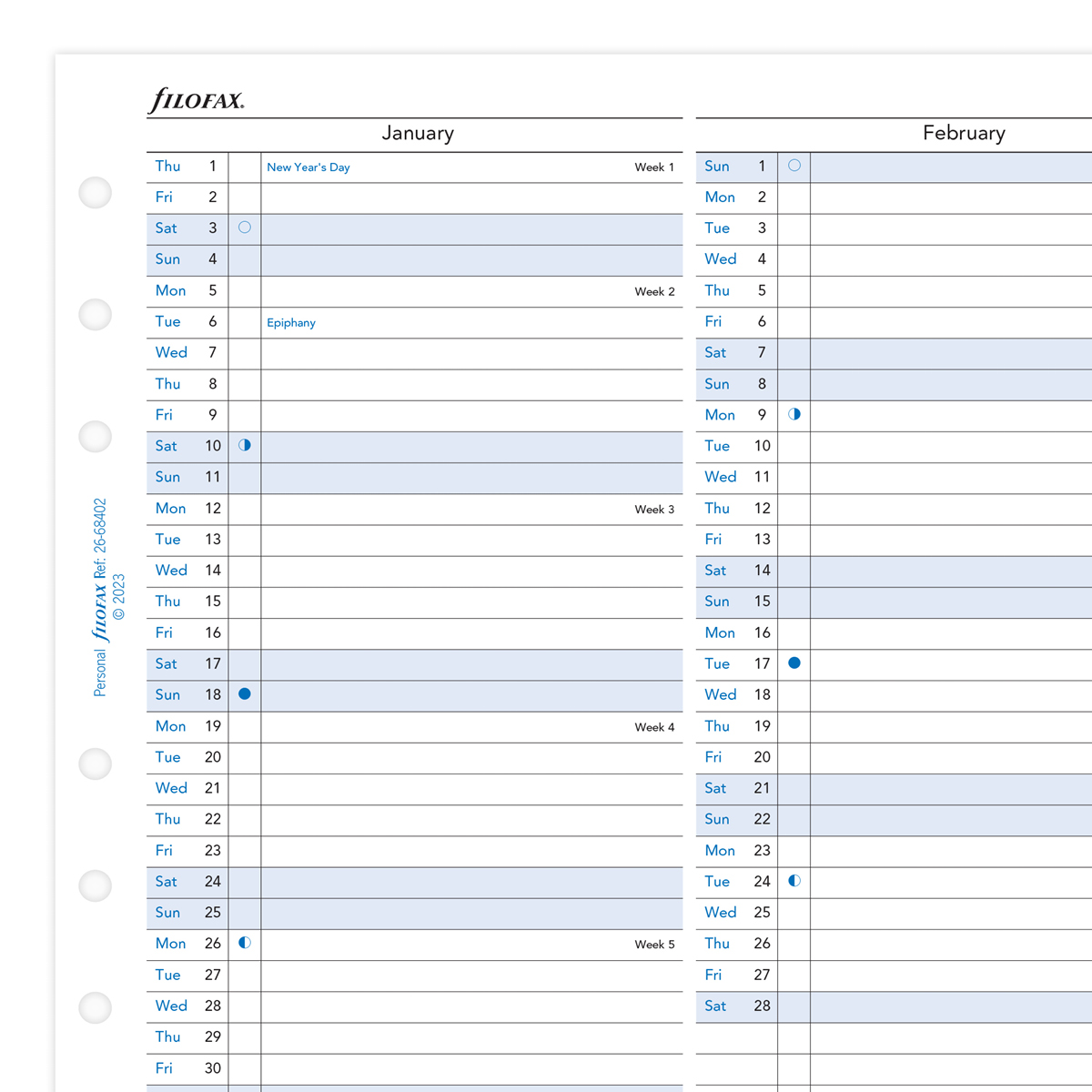Click the half moon icon on January 26
The height and width of the screenshot is (1092, 1092).
pos(245,943)
